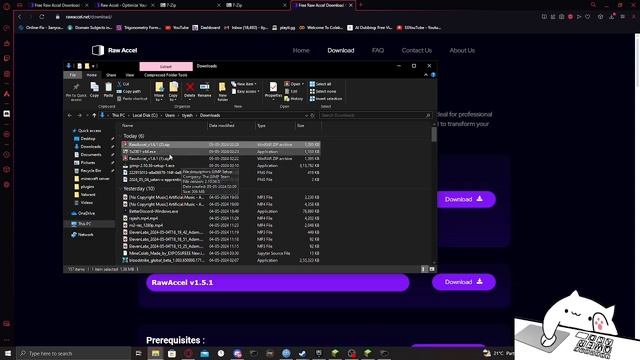Image resolution: width=640 pixels, height=360 pixels.
Task: Click the Explorer up-one-level arrow
Action: pos(94,116)
